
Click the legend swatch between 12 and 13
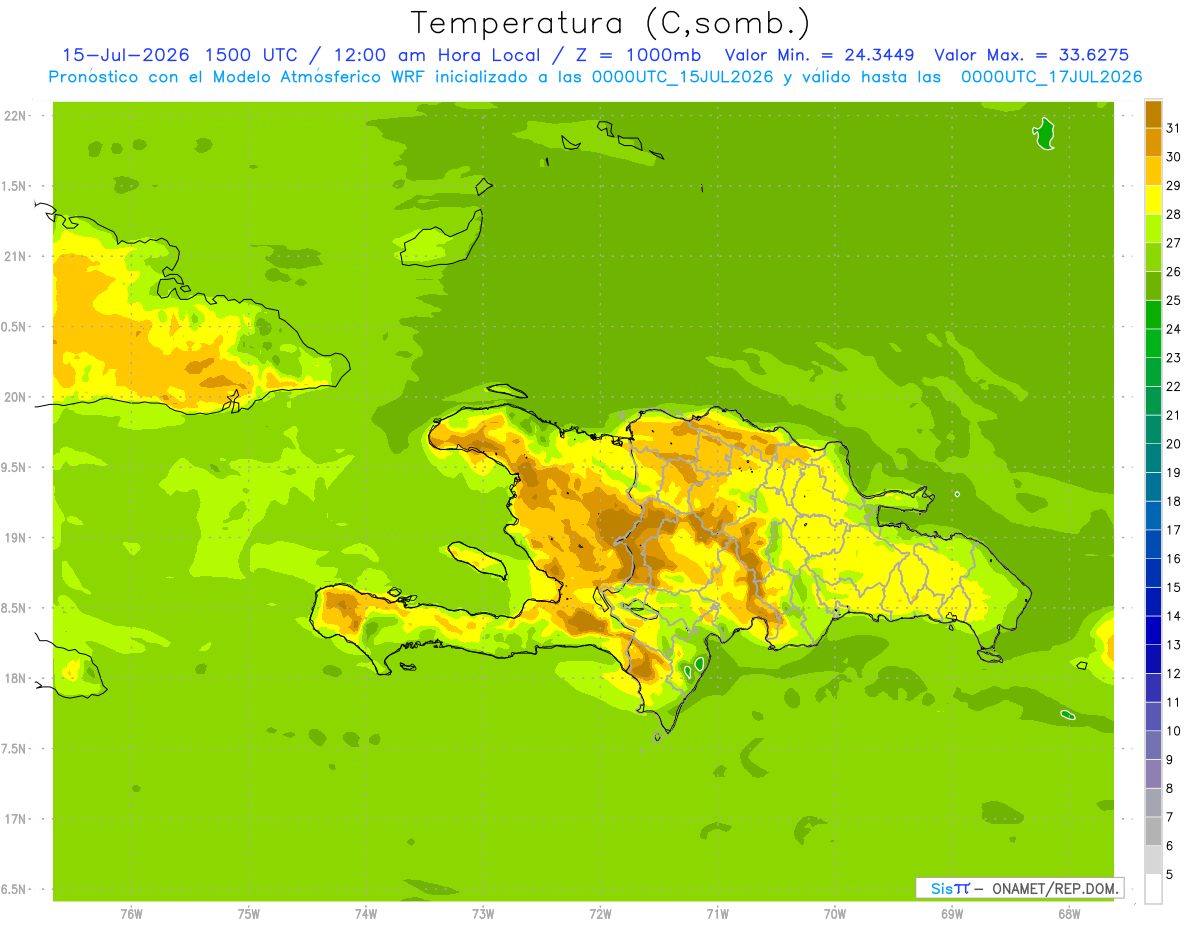pyautogui.click(x=1153, y=659)
